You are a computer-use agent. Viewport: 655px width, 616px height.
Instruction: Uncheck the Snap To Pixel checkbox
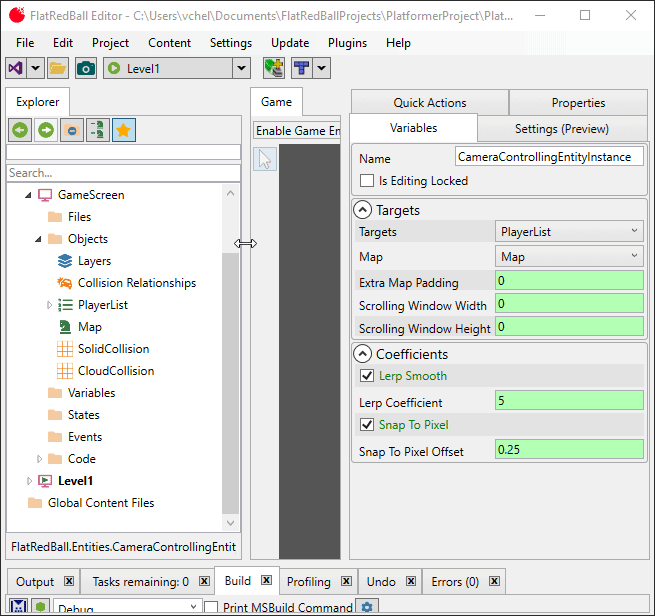[x=367, y=425]
